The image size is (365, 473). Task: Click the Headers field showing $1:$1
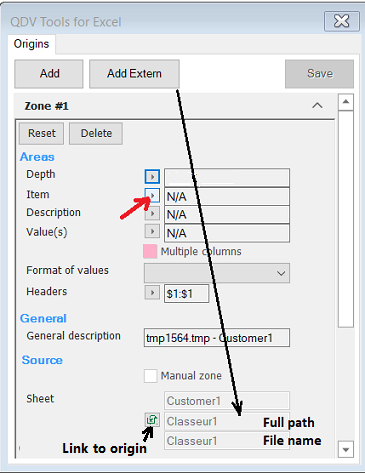tap(186, 293)
